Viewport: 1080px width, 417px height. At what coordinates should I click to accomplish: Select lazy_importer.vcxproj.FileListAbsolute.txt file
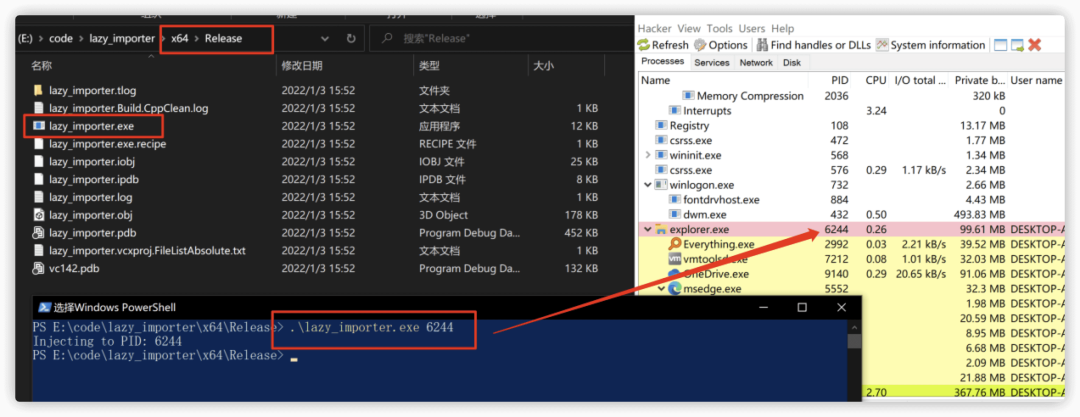[147, 251]
